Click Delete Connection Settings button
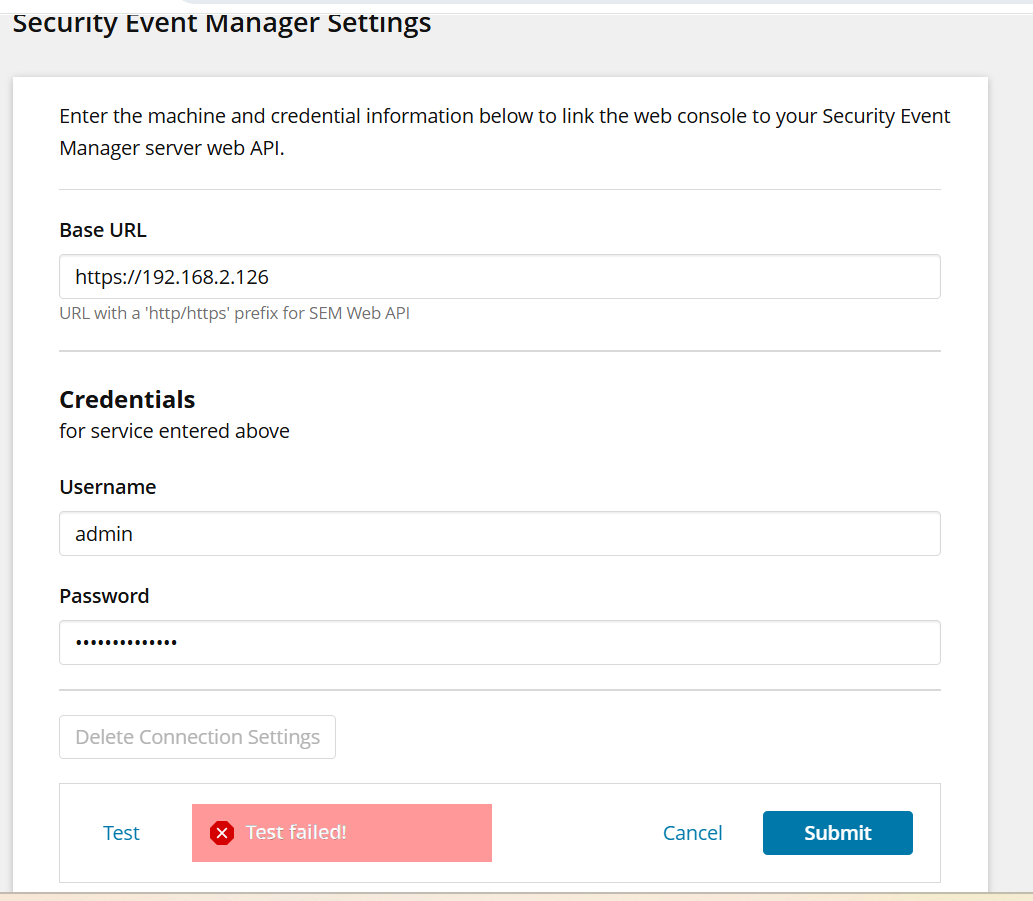Viewport: 1033px width, 901px height. tap(197, 736)
